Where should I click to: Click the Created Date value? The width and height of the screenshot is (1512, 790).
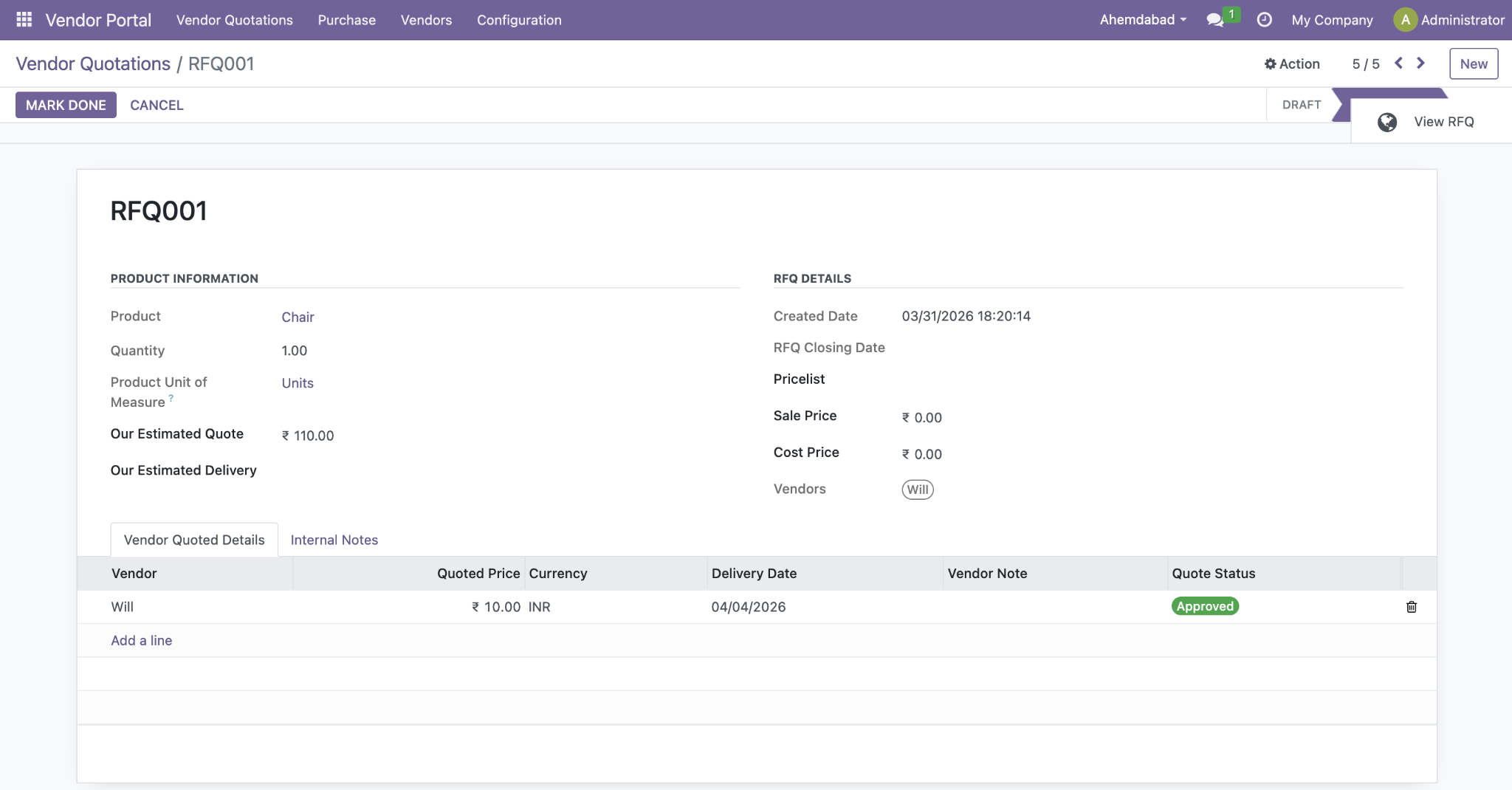966,316
